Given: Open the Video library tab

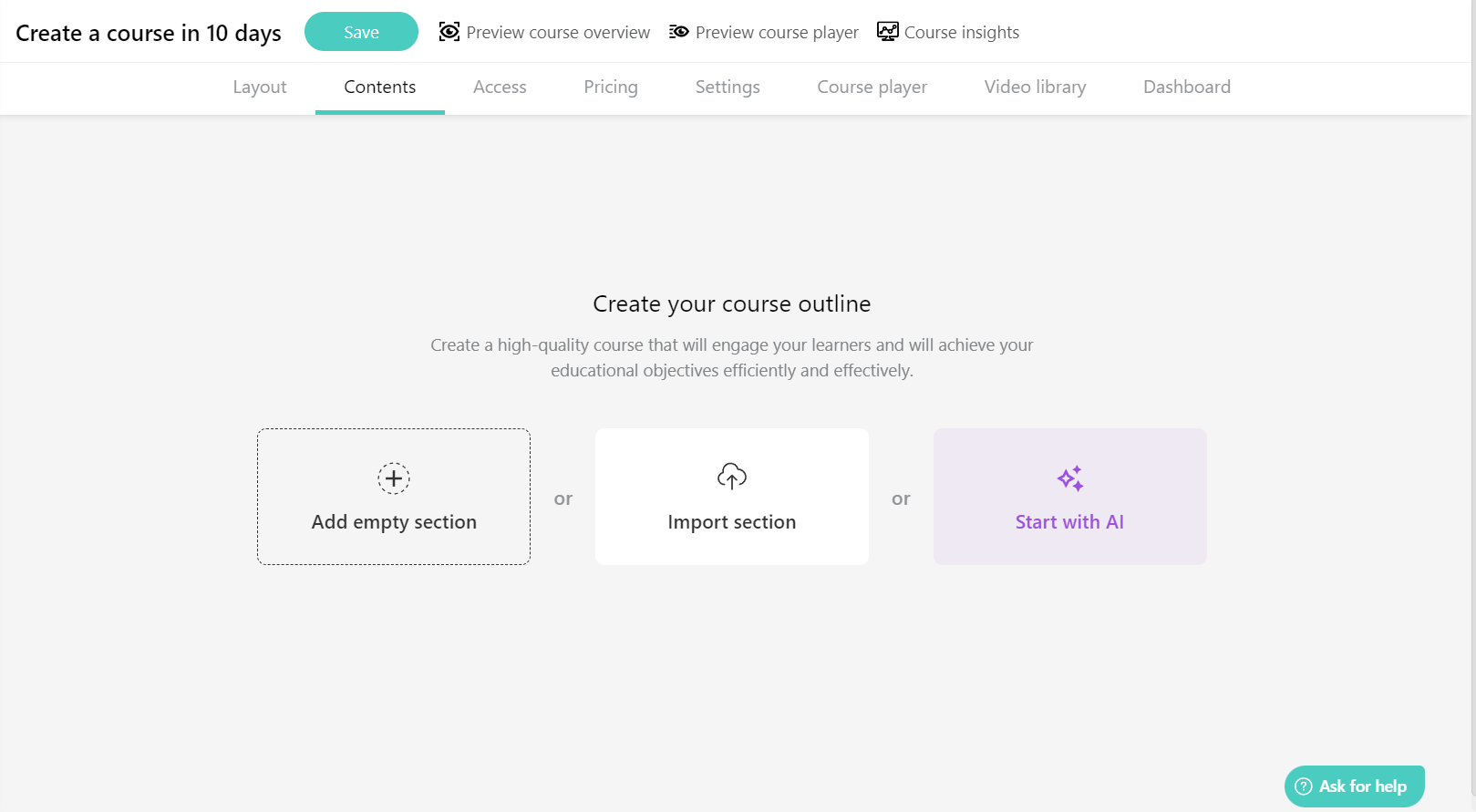Looking at the screenshot, I should click(1035, 87).
